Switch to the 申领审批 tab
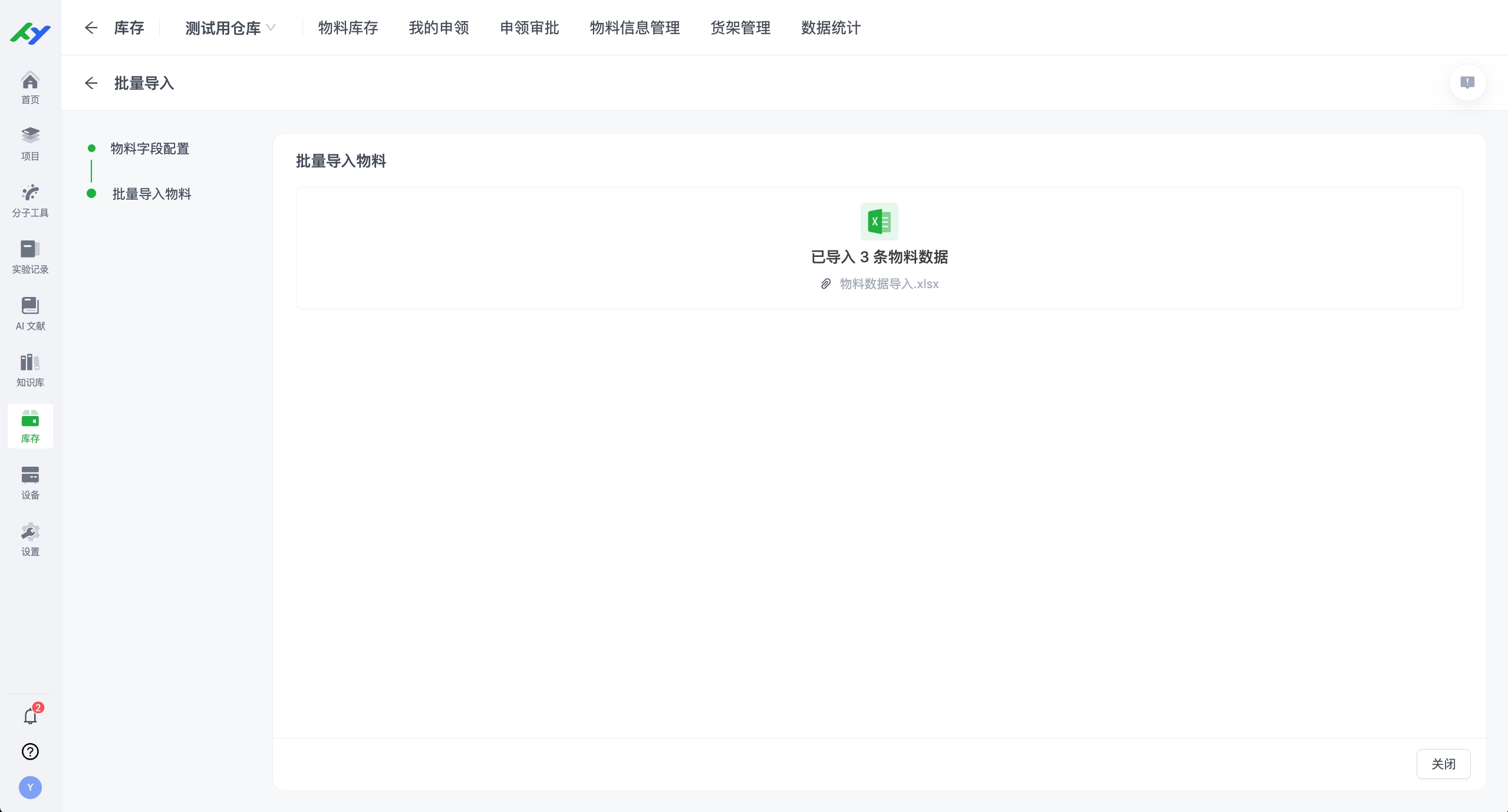The image size is (1508, 812). [x=528, y=28]
